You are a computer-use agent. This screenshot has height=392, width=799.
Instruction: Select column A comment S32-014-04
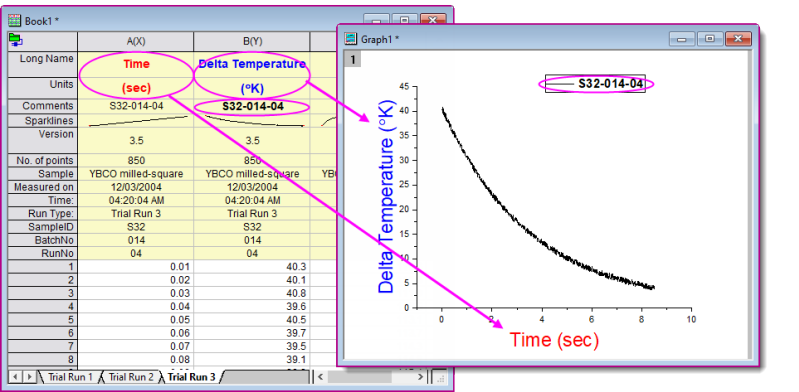pyautogui.click(x=136, y=106)
